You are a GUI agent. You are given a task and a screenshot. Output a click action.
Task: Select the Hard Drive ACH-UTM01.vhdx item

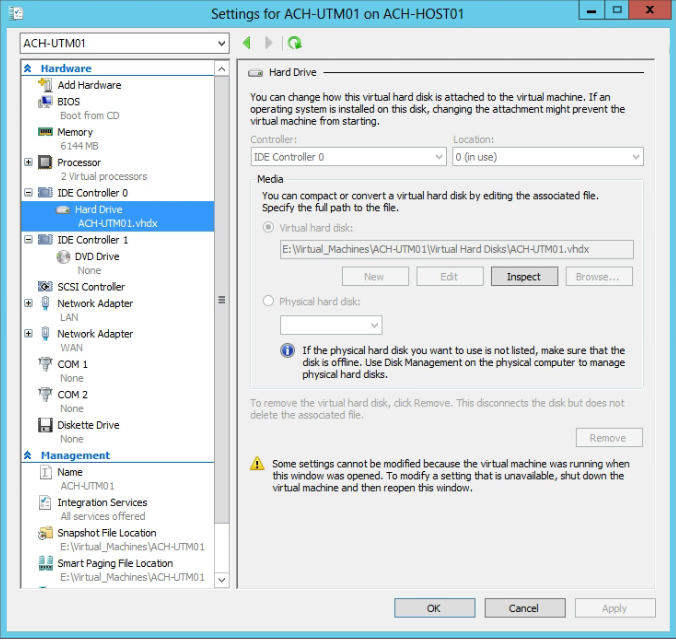tap(117, 216)
